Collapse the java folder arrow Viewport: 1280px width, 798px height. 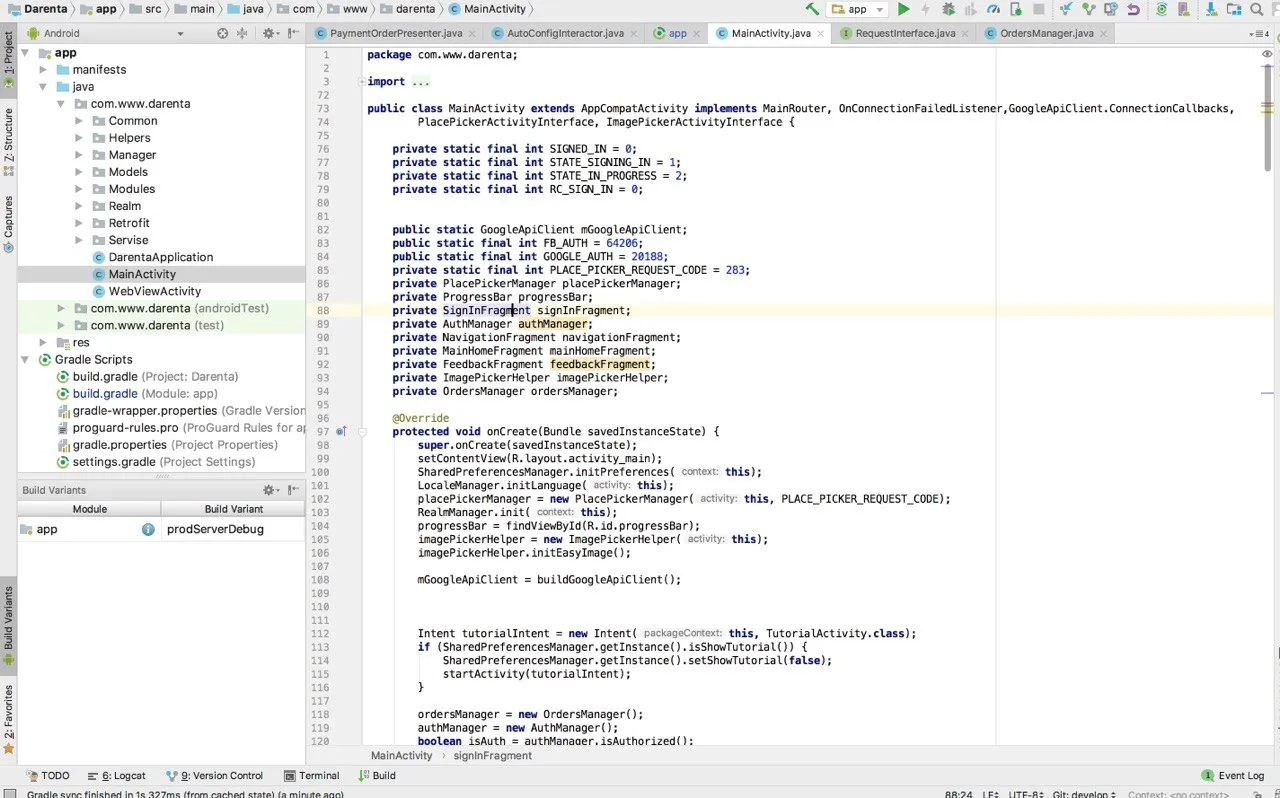coord(43,87)
